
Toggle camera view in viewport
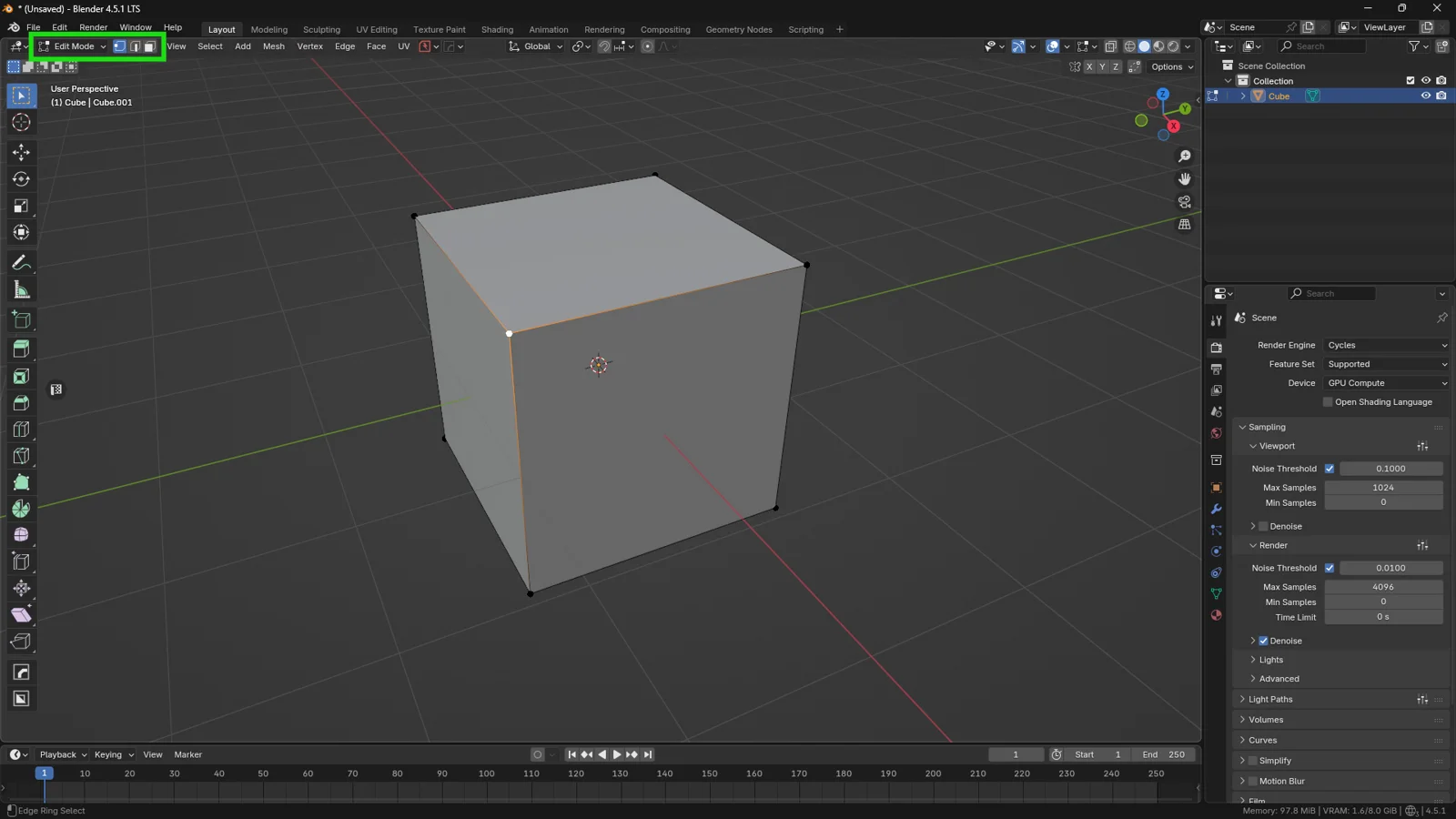point(1184,202)
